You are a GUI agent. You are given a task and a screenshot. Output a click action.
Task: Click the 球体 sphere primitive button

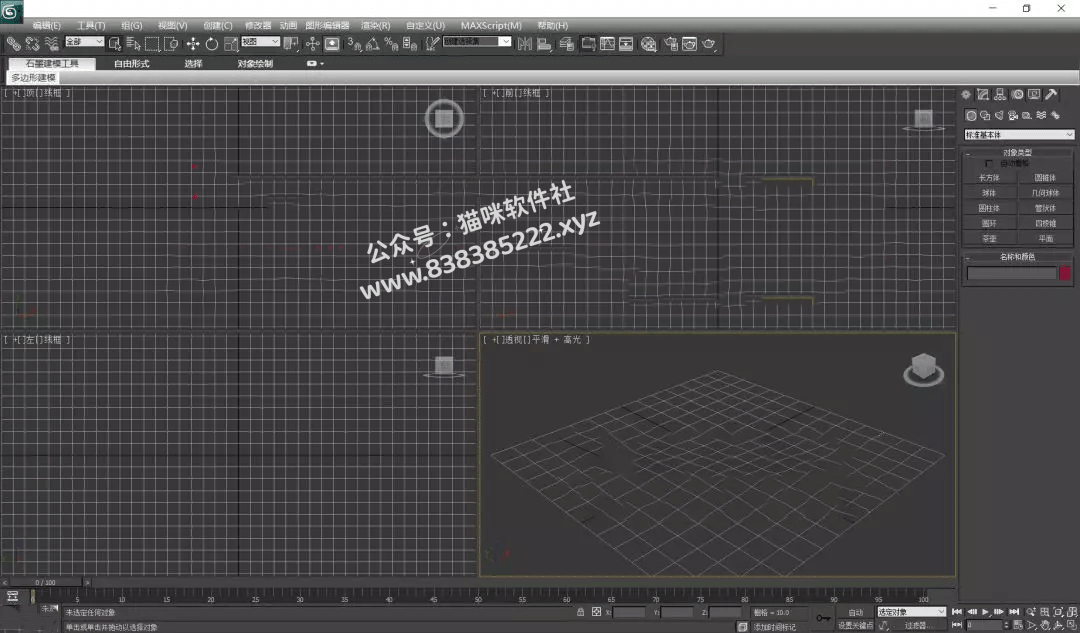point(989,193)
